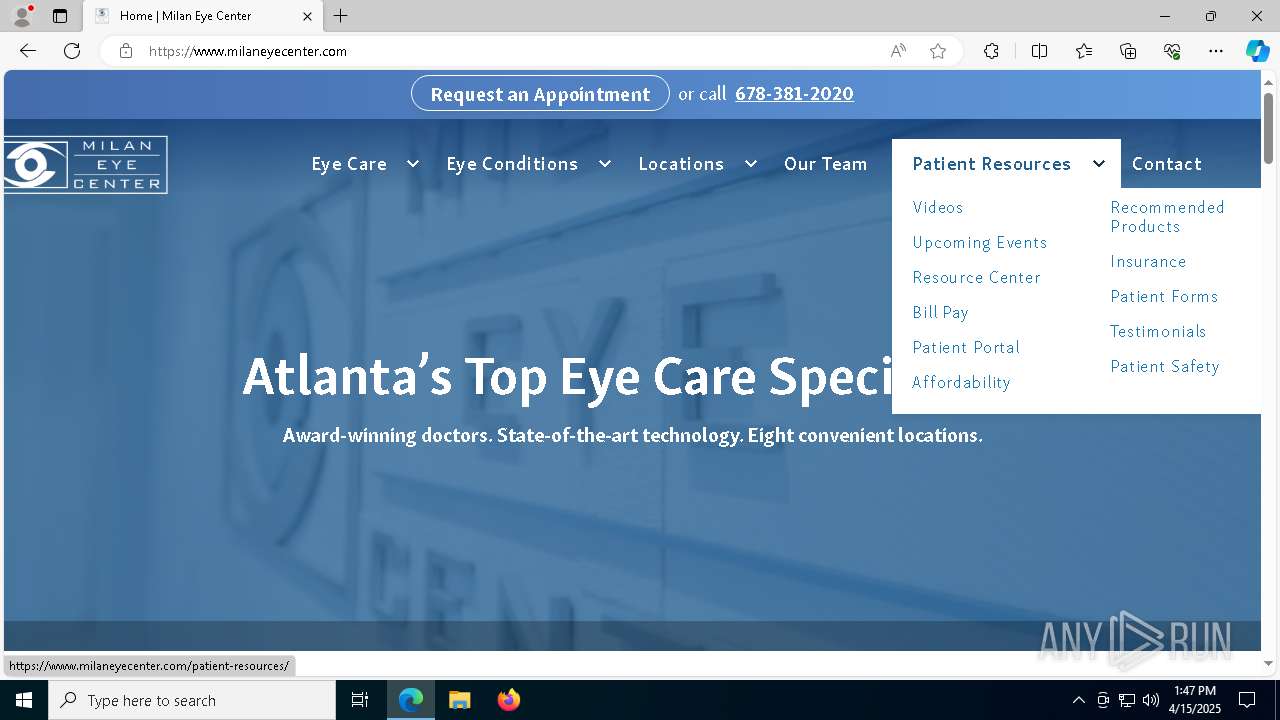Screen dimensions: 1280x720
Task: Click the Request an Appointment button
Action: [x=540, y=94]
